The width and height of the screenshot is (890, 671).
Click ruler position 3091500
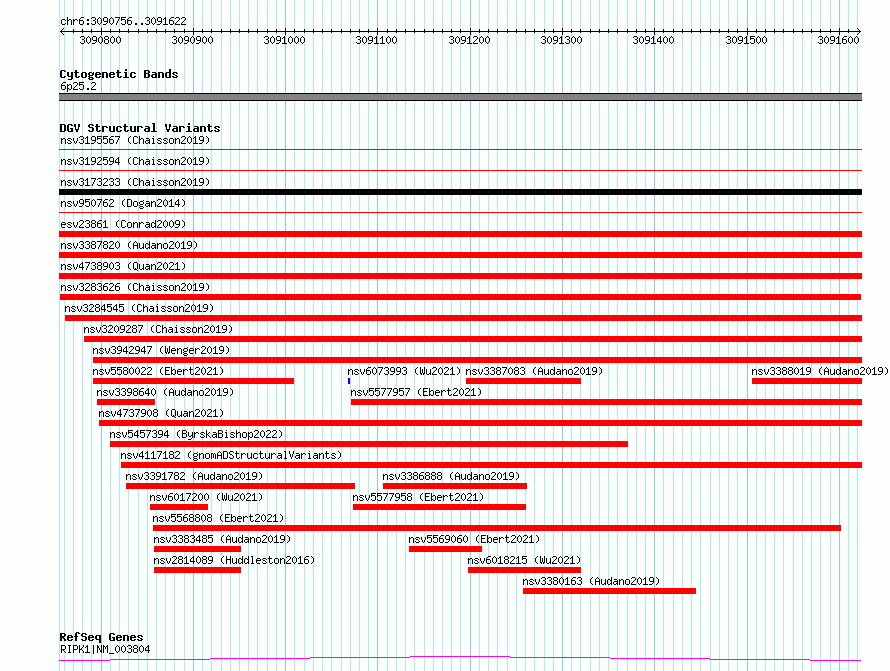746,40
